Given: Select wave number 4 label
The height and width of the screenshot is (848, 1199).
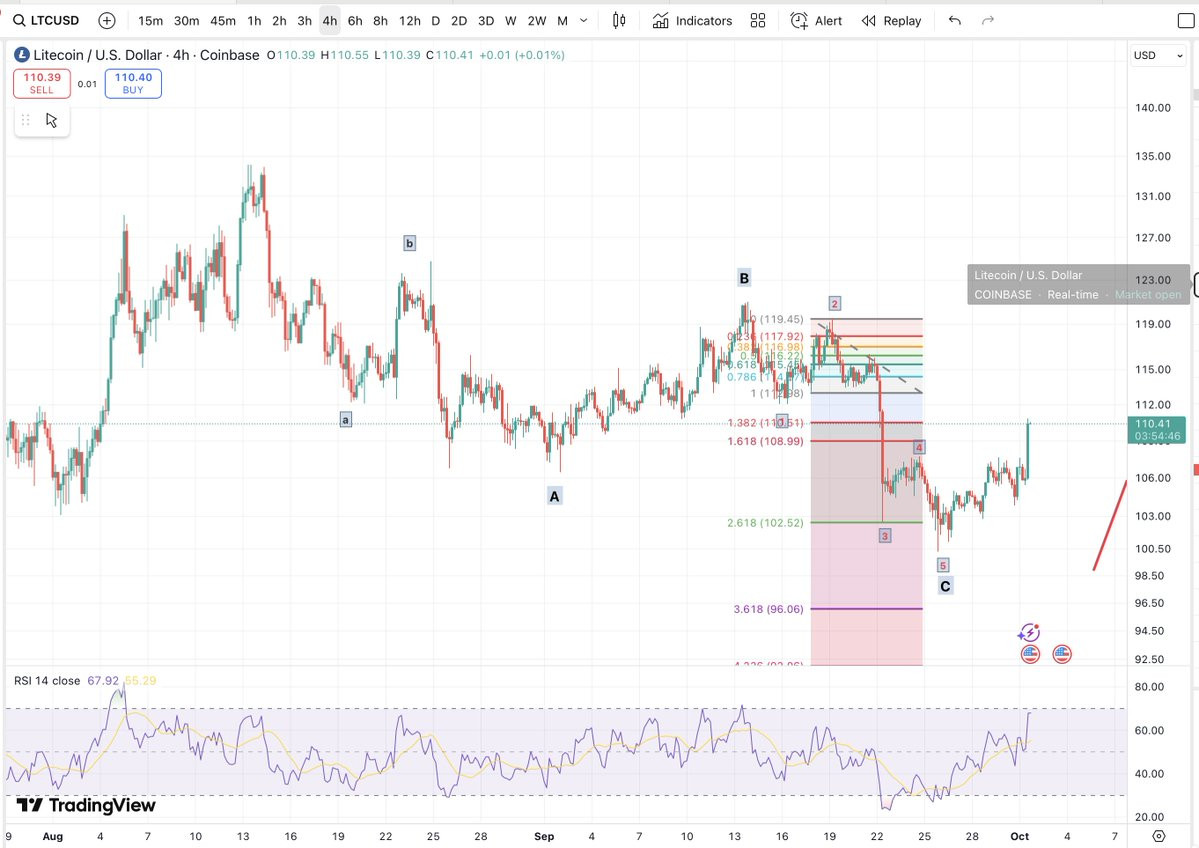Looking at the screenshot, I should pos(919,447).
